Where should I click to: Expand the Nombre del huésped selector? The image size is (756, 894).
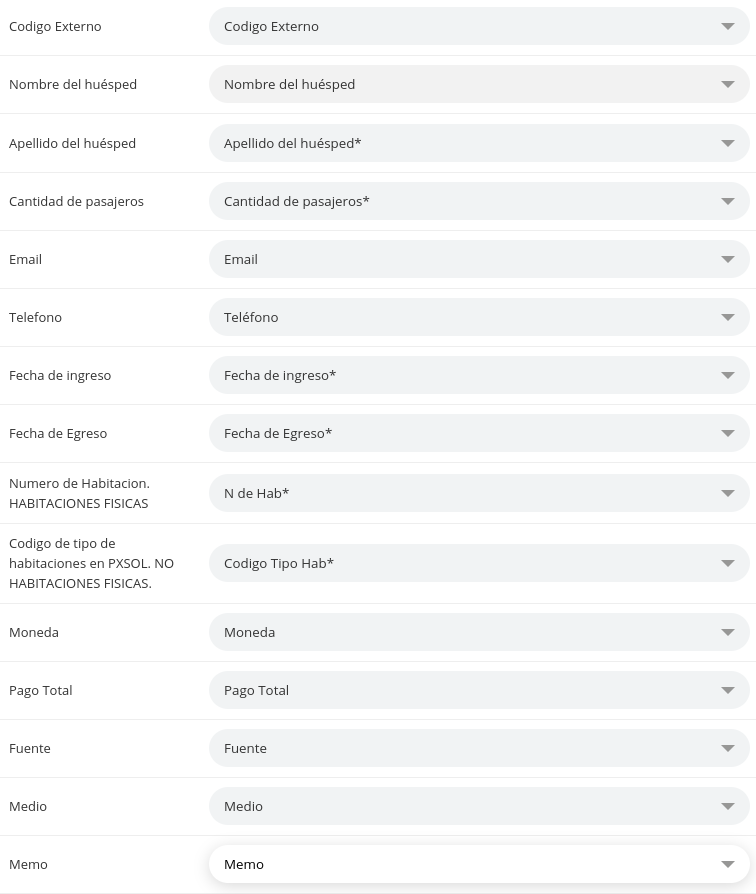pyautogui.click(x=478, y=84)
